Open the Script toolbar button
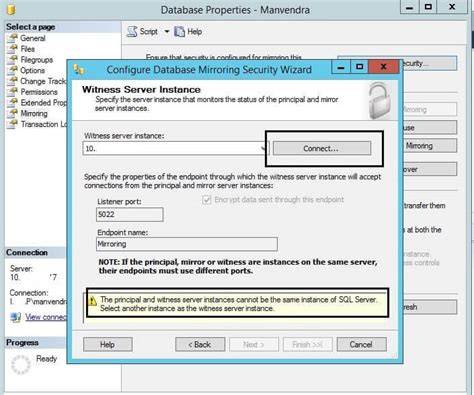Viewport: 474px width, 395px height. point(142,32)
